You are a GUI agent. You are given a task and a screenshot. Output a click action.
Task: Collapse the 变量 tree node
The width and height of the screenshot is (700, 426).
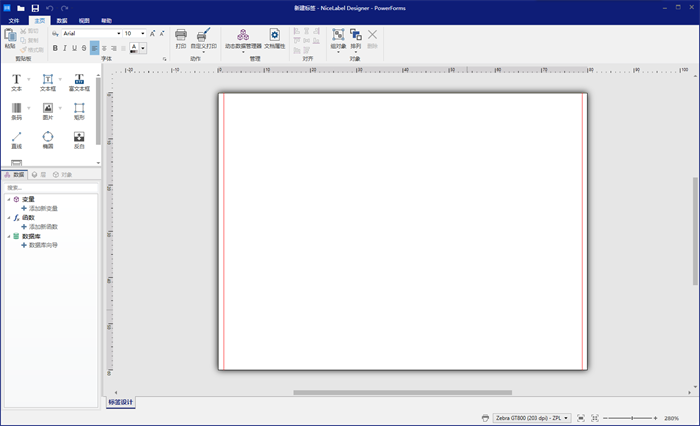tap(9, 199)
